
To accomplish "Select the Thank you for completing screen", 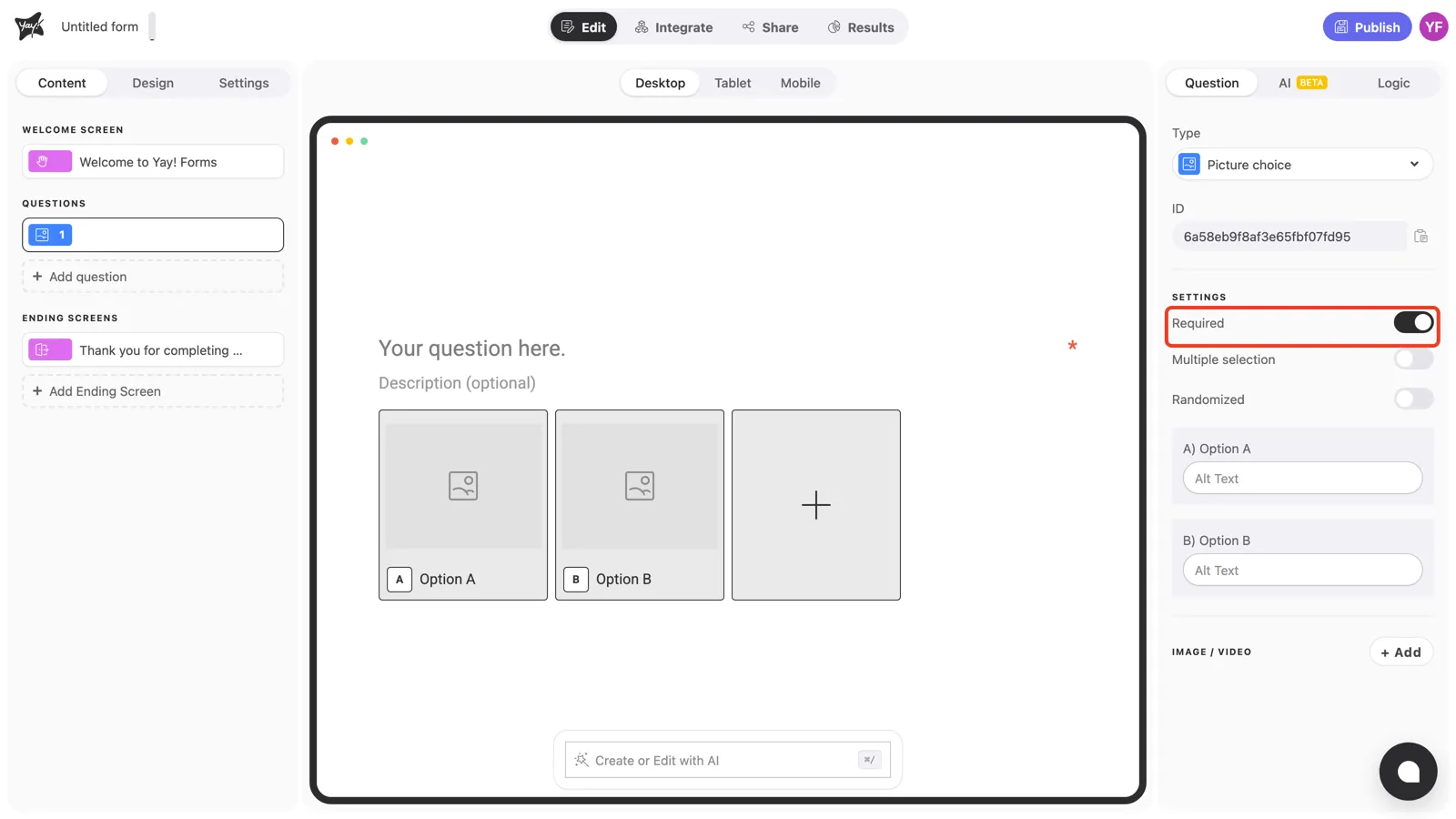I will [x=153, y=350].
